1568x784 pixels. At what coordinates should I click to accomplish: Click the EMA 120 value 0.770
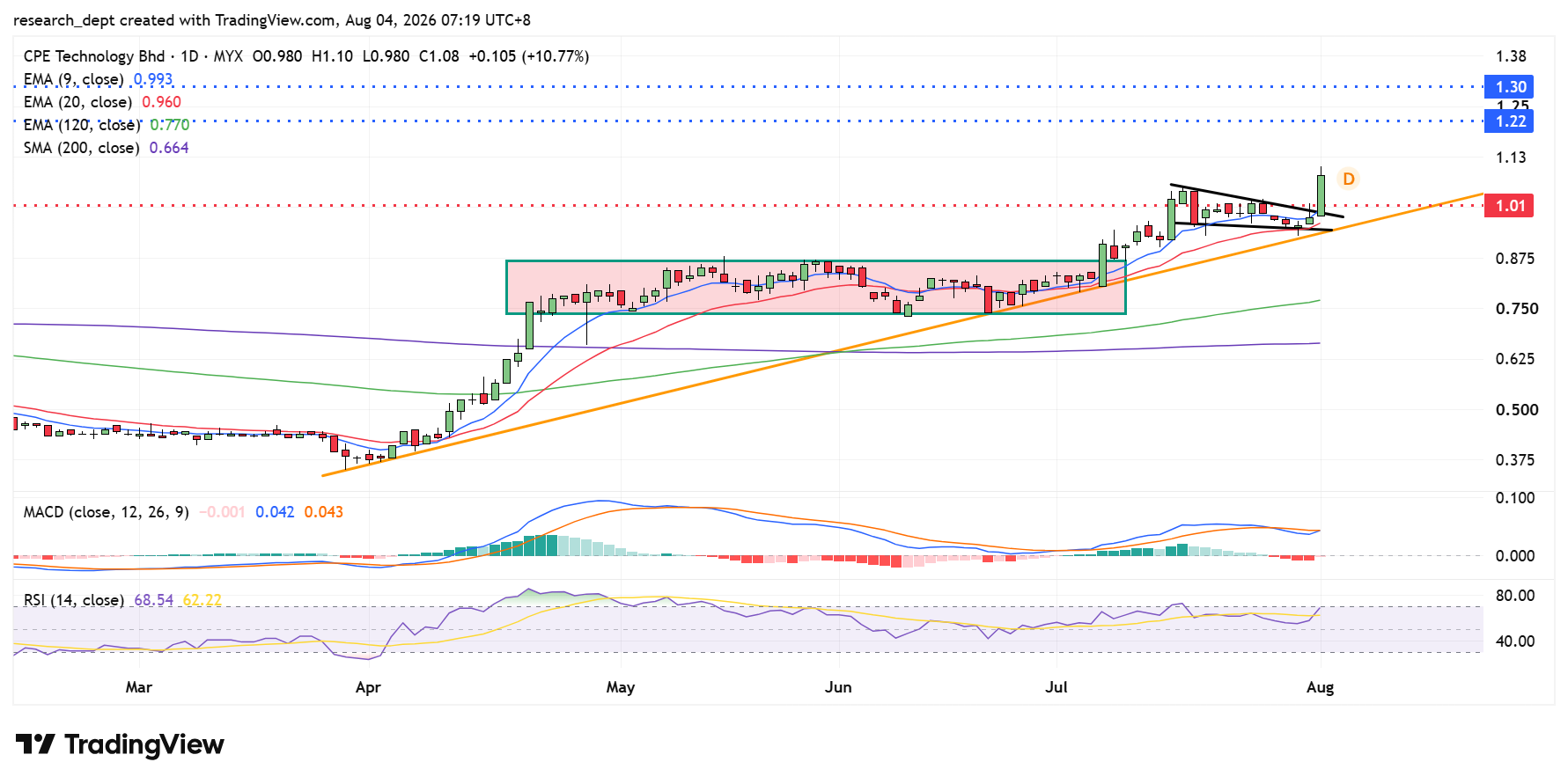[x=169, y=125]
